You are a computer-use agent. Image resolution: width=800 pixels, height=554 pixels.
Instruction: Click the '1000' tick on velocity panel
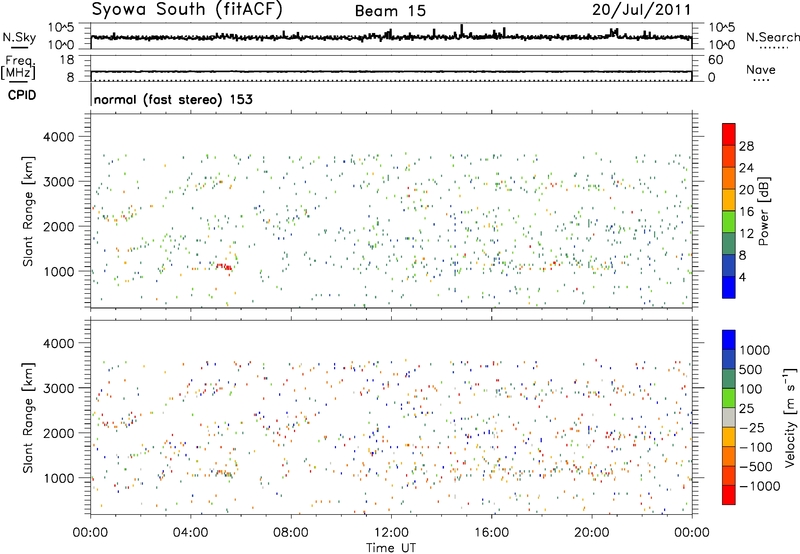point(59,478)
